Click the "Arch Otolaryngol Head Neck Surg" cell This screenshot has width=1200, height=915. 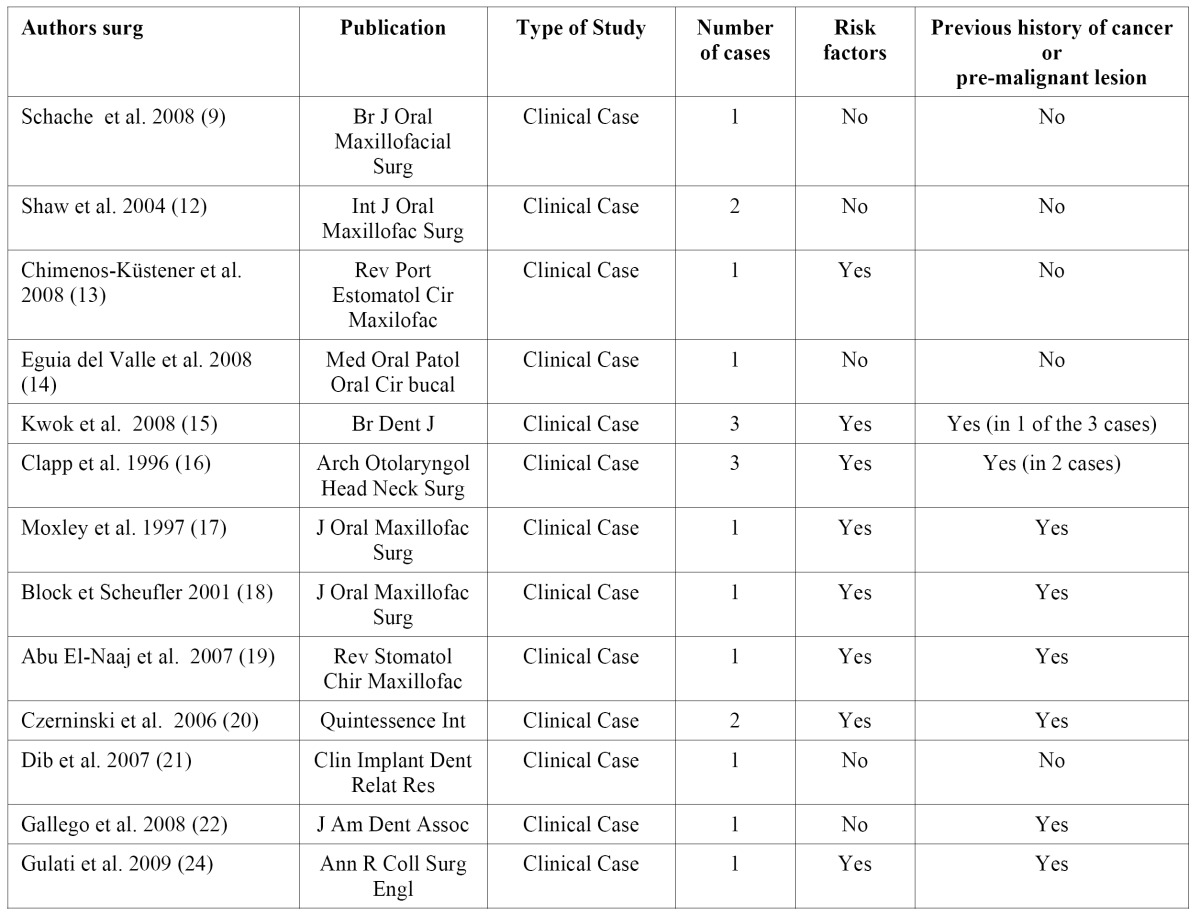(393, 476)
